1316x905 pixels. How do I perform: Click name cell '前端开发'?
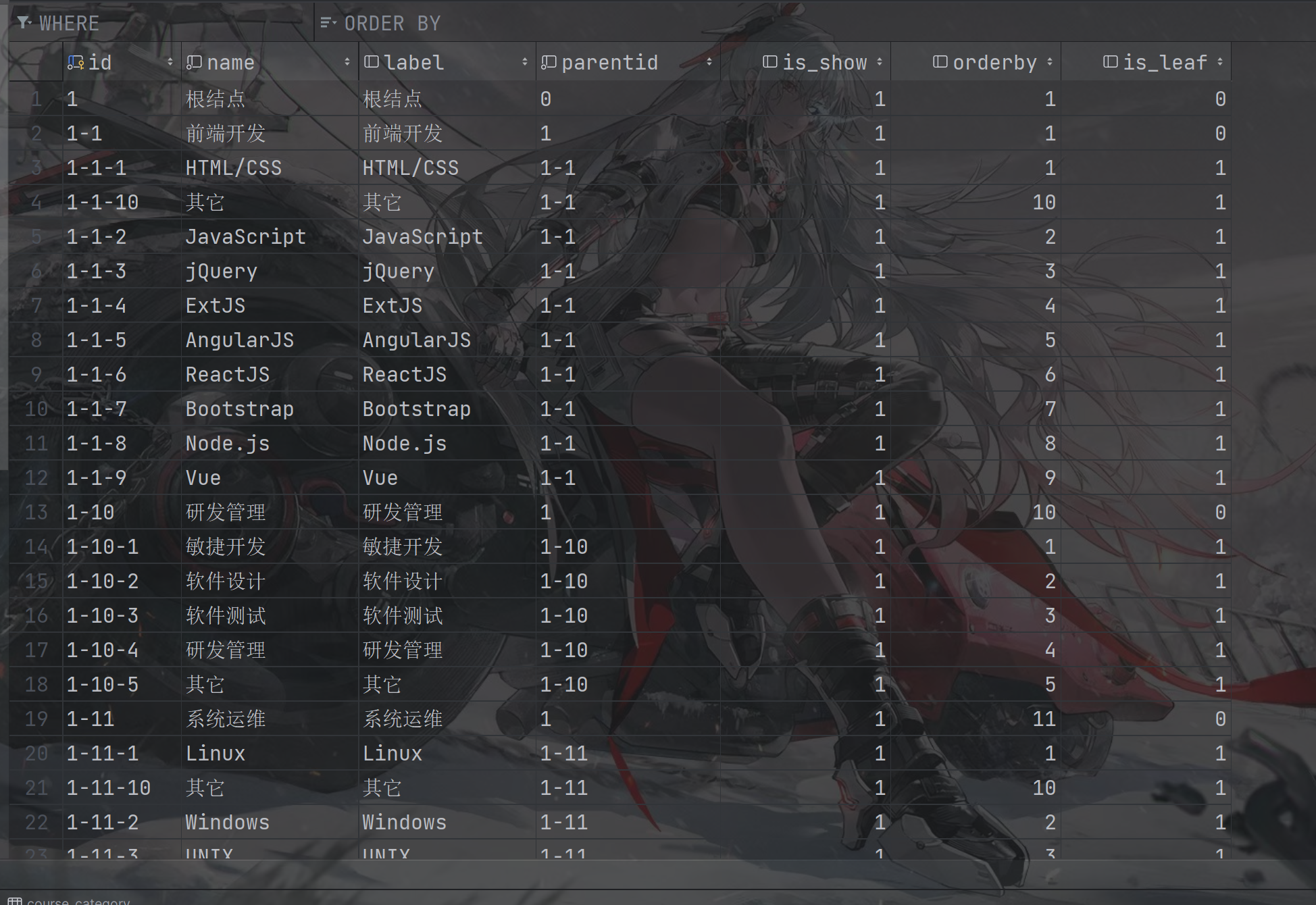(270, 134)
